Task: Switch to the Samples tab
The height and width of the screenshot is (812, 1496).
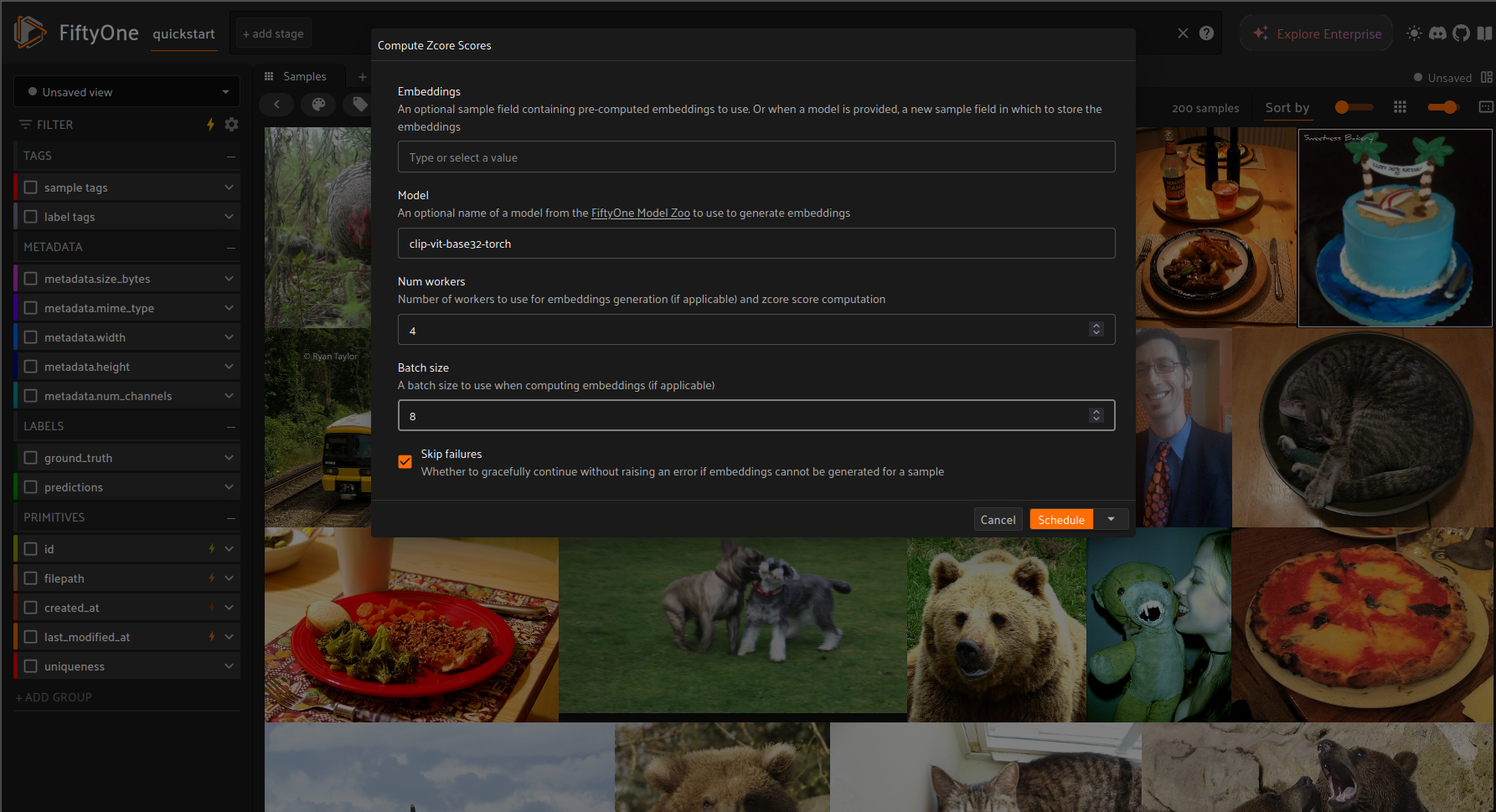Action: coord(304,76)
